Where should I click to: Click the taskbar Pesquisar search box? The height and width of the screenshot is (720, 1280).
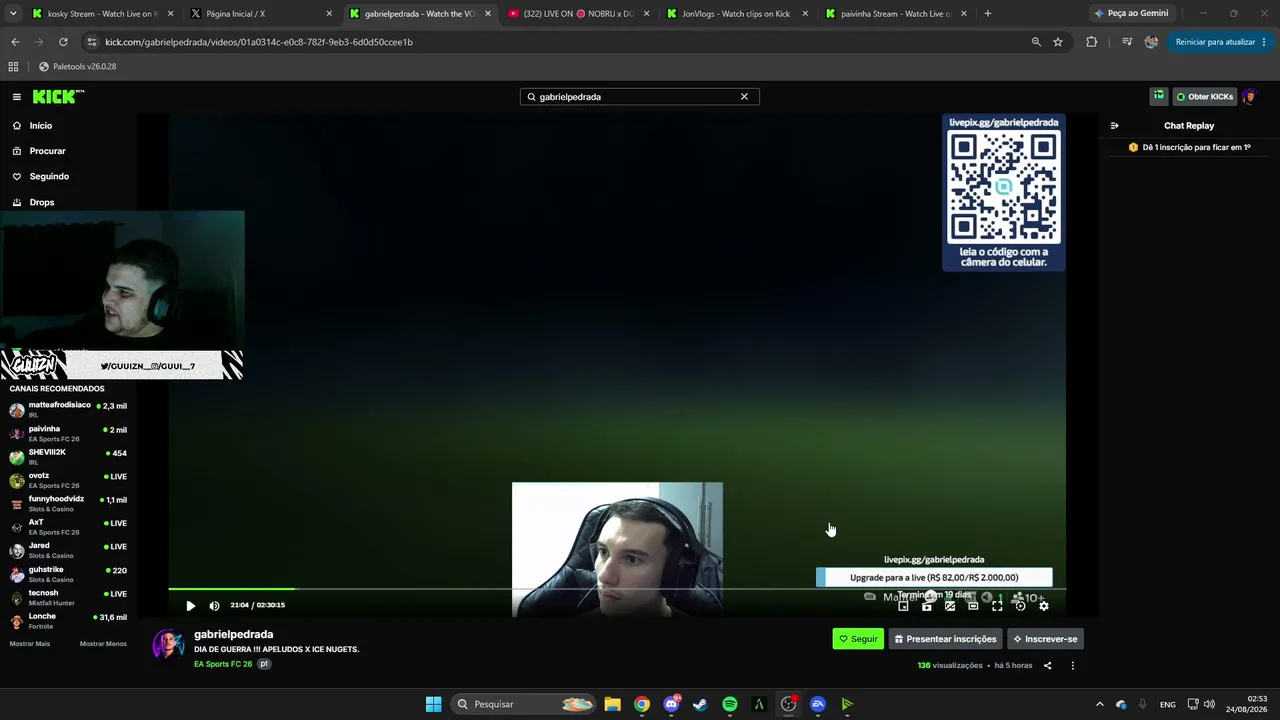tap(521, 704)
